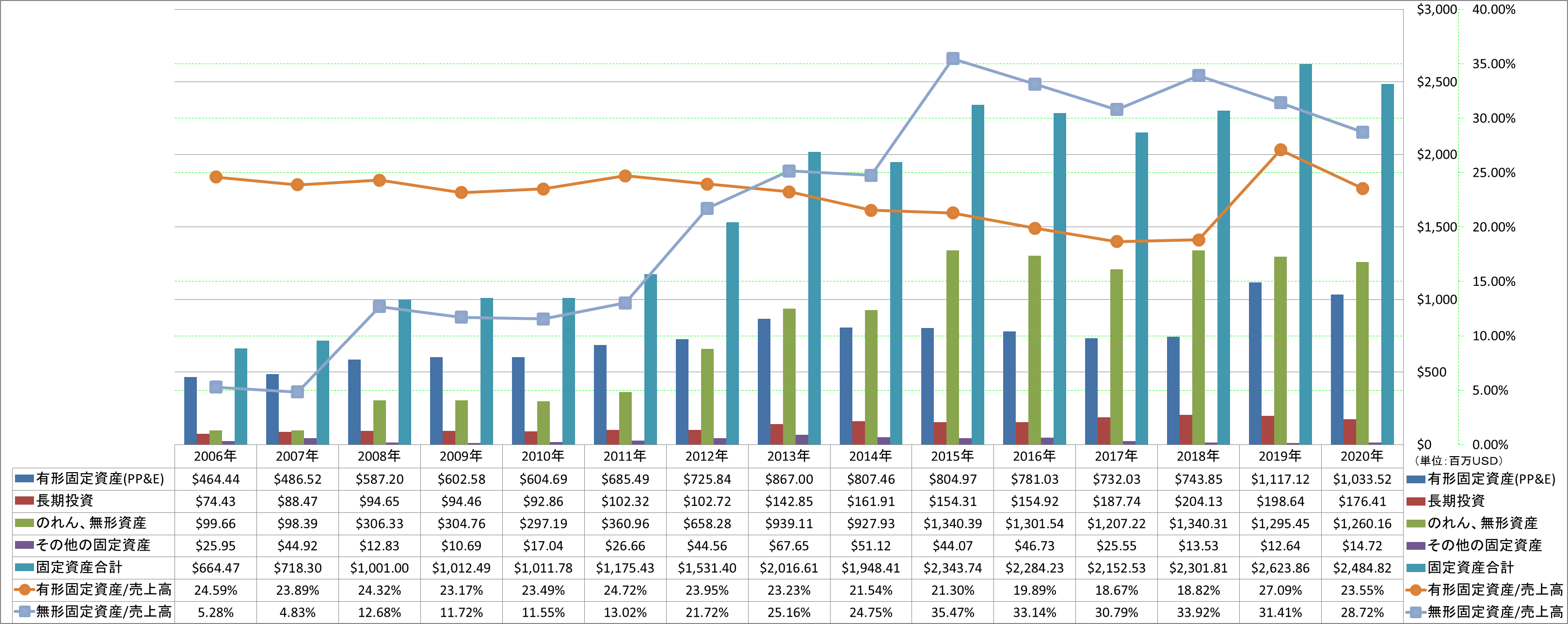Click goodwill value $1,340.39

[953, 524]
